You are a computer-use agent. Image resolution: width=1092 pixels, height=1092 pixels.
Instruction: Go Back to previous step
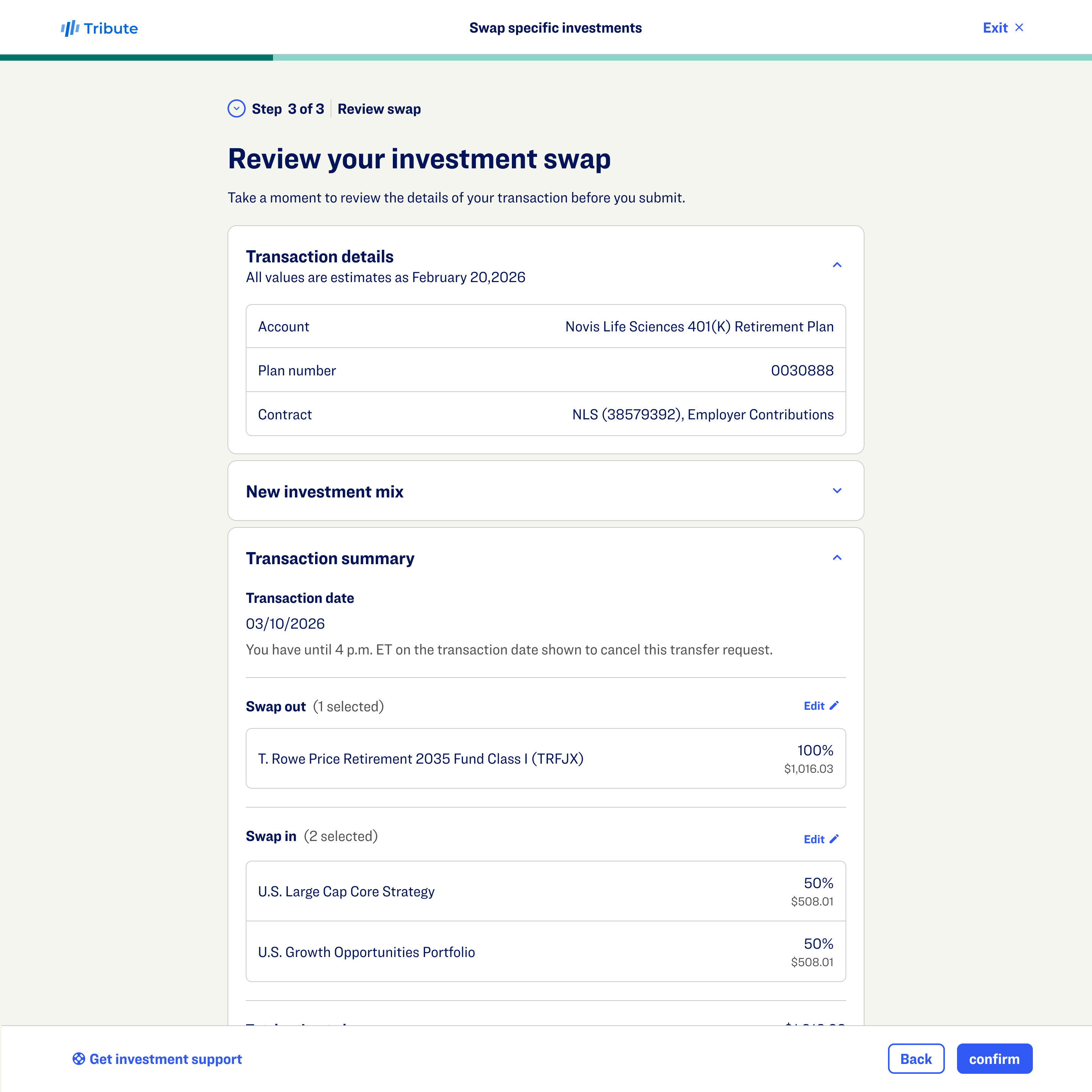[916, 1059]
